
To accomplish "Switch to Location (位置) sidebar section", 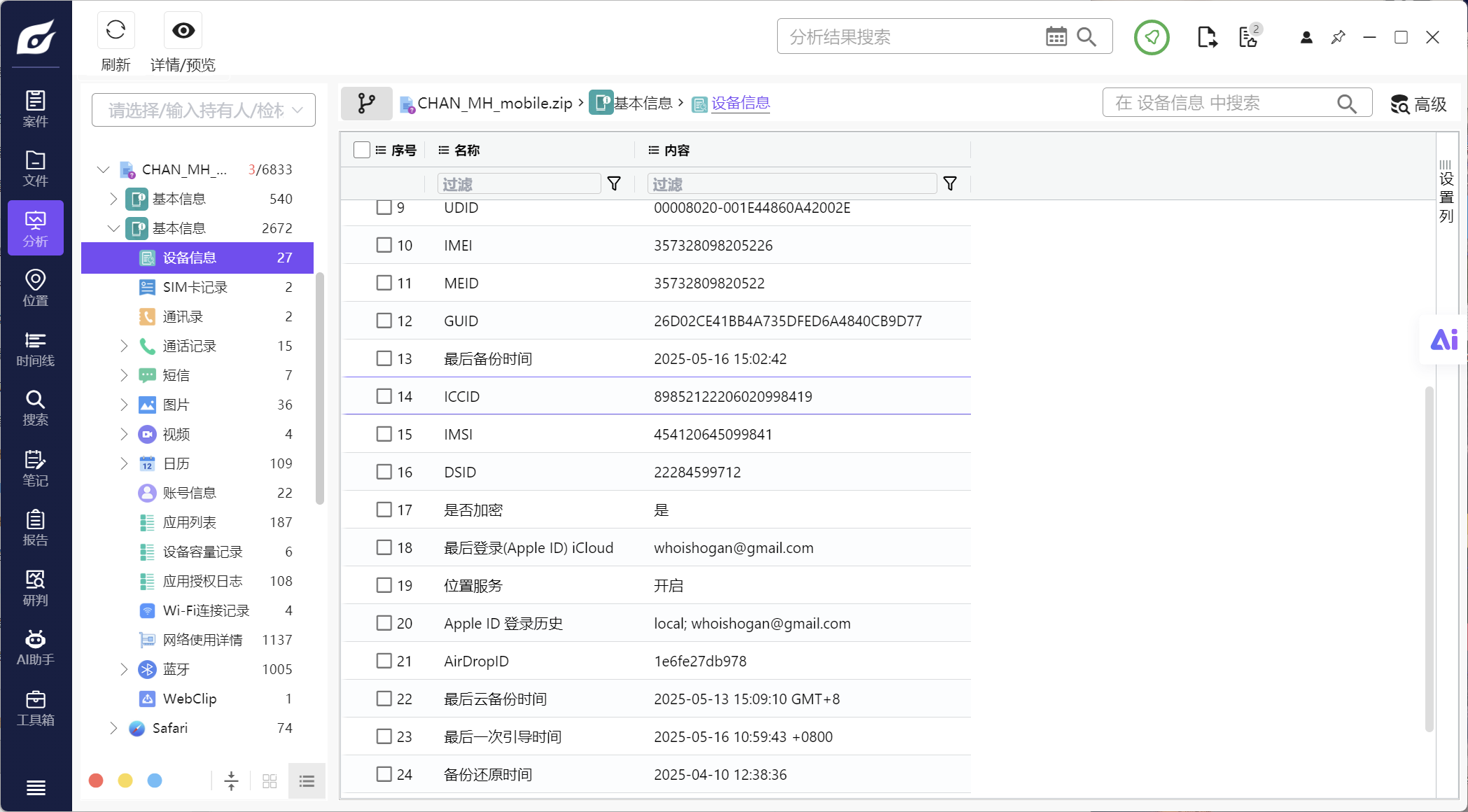I will tap(36, 288).
